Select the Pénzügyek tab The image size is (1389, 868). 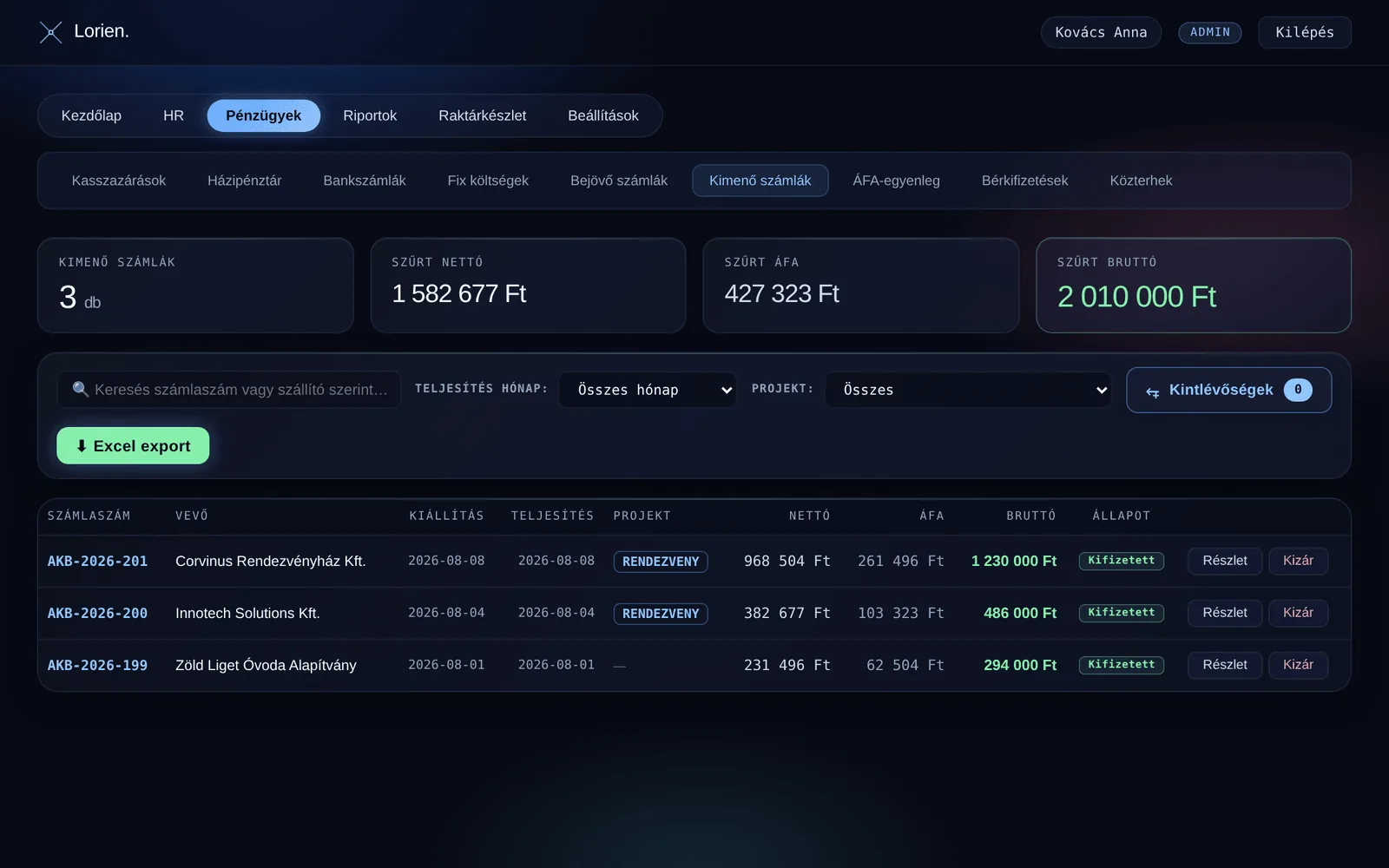click(264, 115)
